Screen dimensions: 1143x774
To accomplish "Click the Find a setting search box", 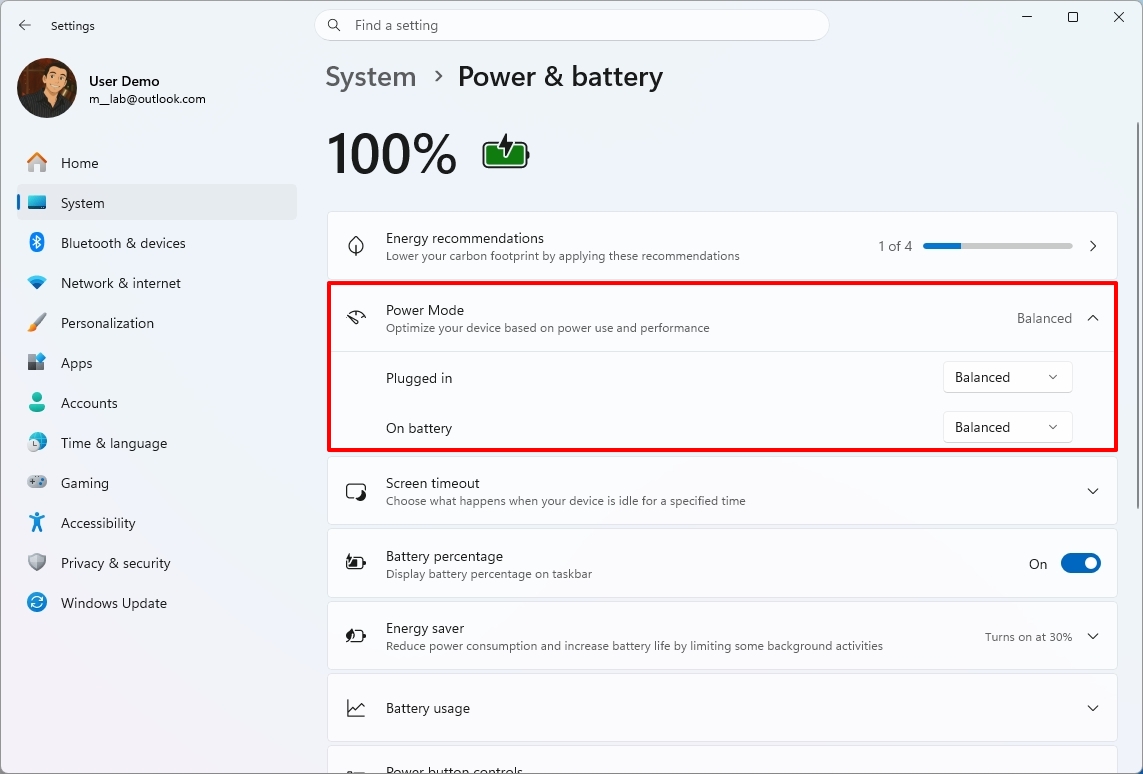I will click(x=572, y=26).
